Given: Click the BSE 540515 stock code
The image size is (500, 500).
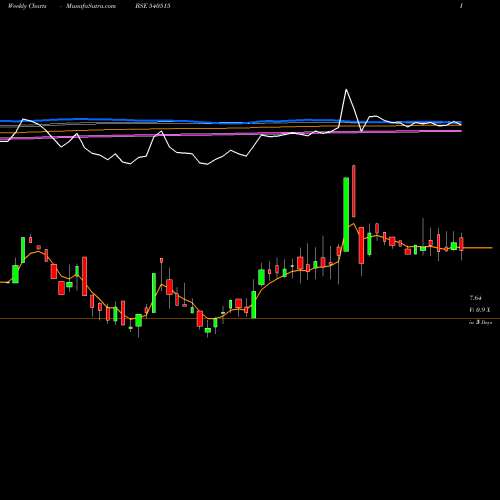Looking at the screenshot, I should pos(153,6).
